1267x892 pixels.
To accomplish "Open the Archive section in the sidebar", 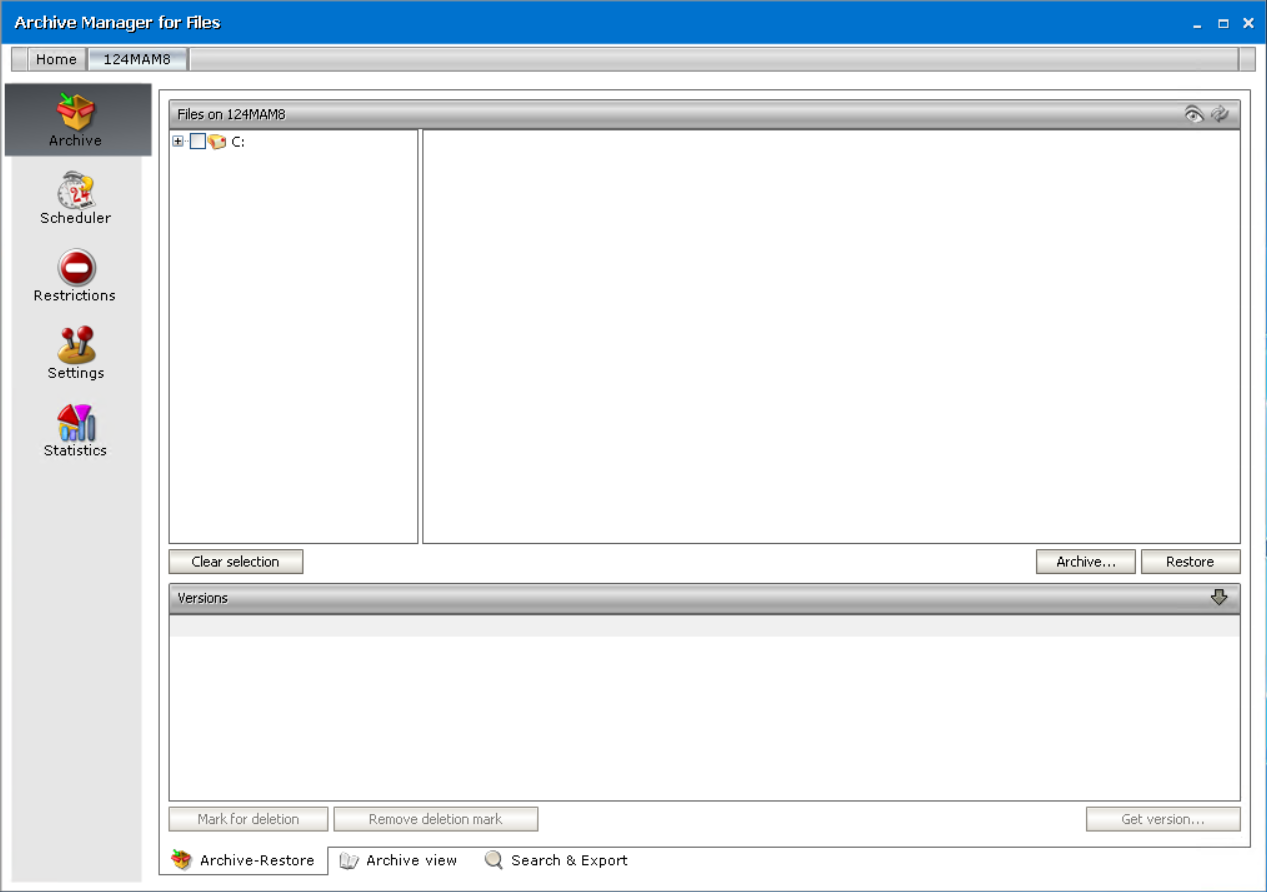I will [75, 120].
